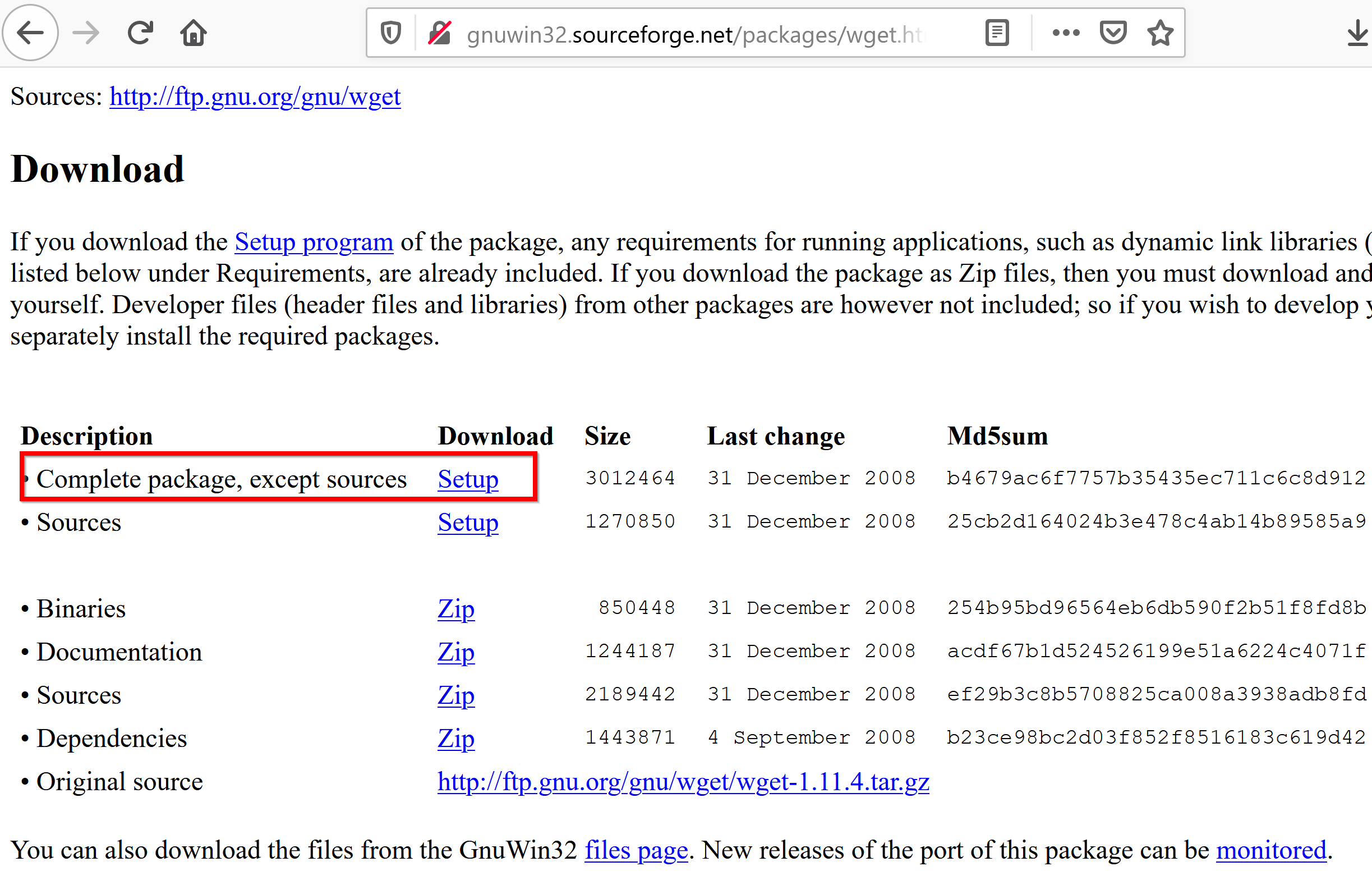
Task: Open the GnuWin32 files page link
Action: pos(636,850)
